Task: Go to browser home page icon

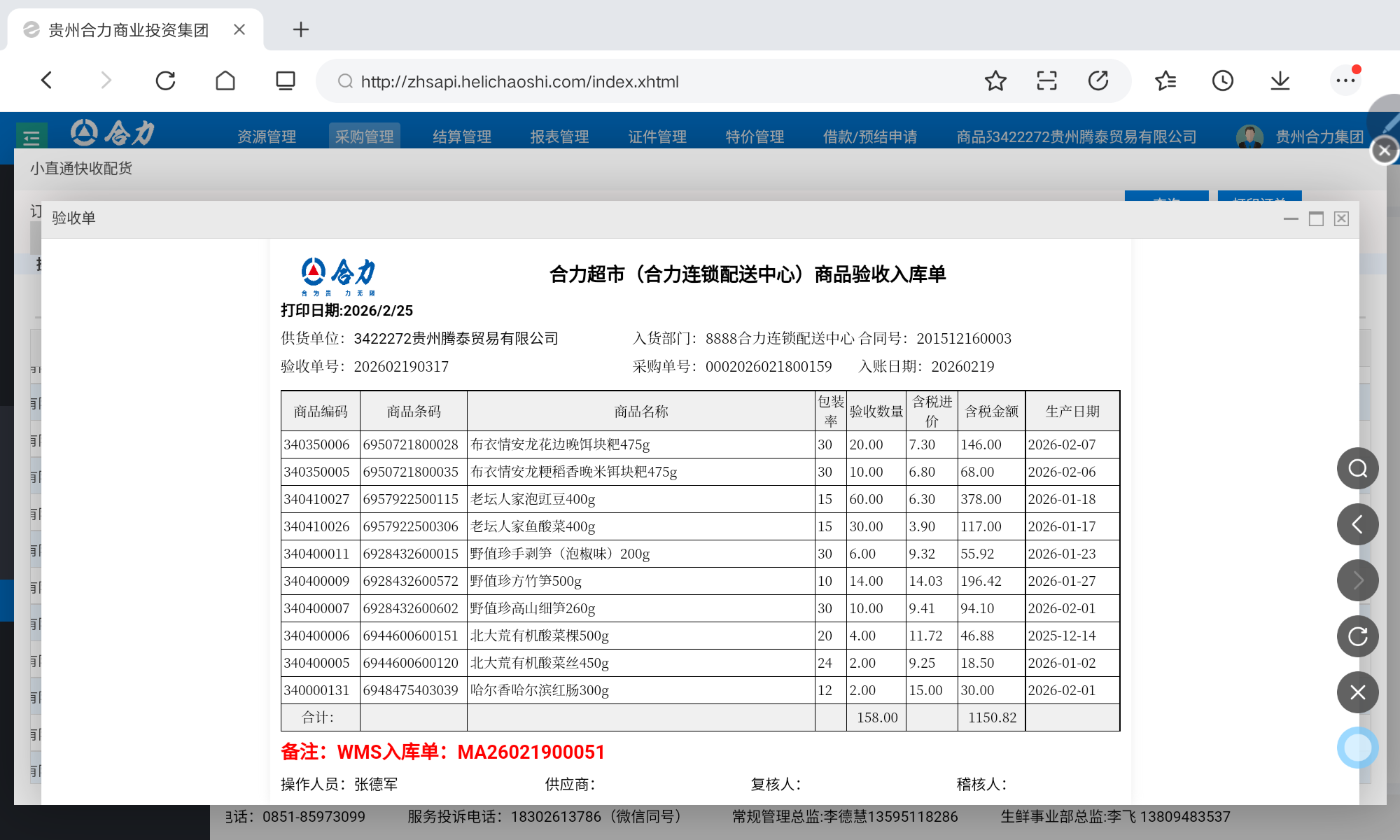Action: 225,81
